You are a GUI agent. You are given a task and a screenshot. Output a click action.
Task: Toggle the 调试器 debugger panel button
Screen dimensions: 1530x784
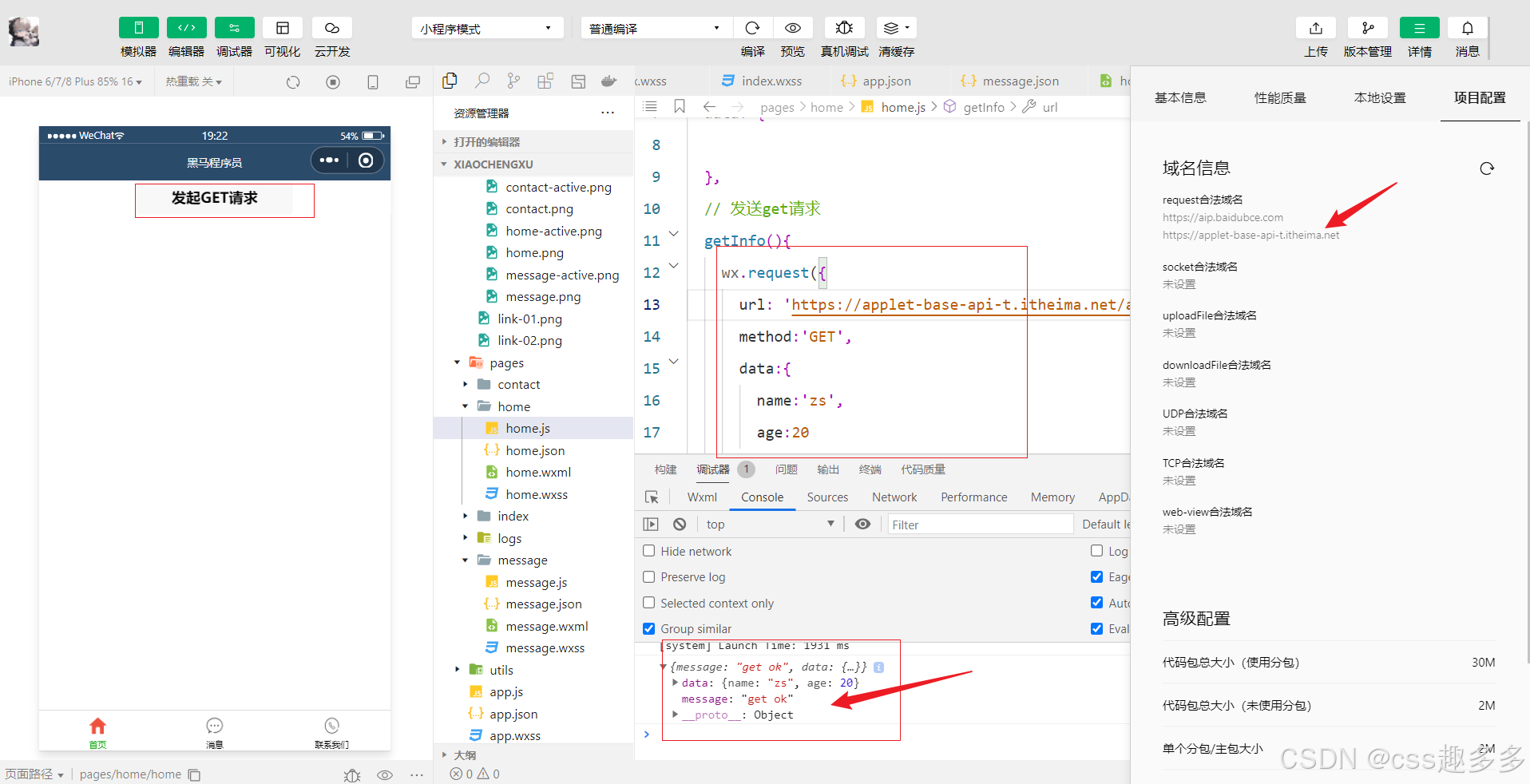pyautogui.click(x=235, y=28)
